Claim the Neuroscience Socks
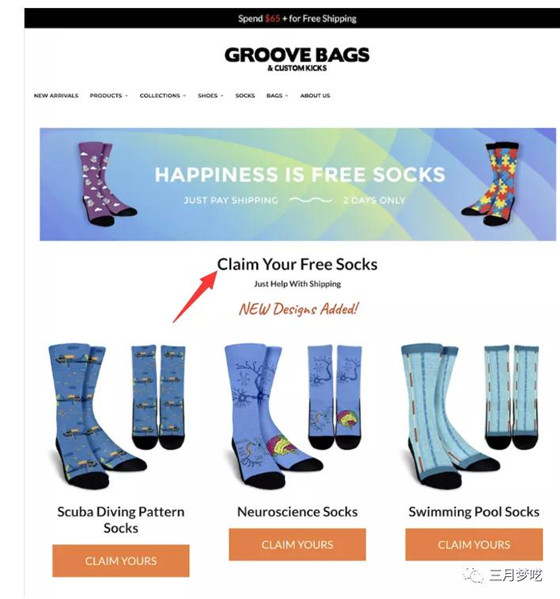The width and height of the screenshot is (560, 599). point(297,544)
